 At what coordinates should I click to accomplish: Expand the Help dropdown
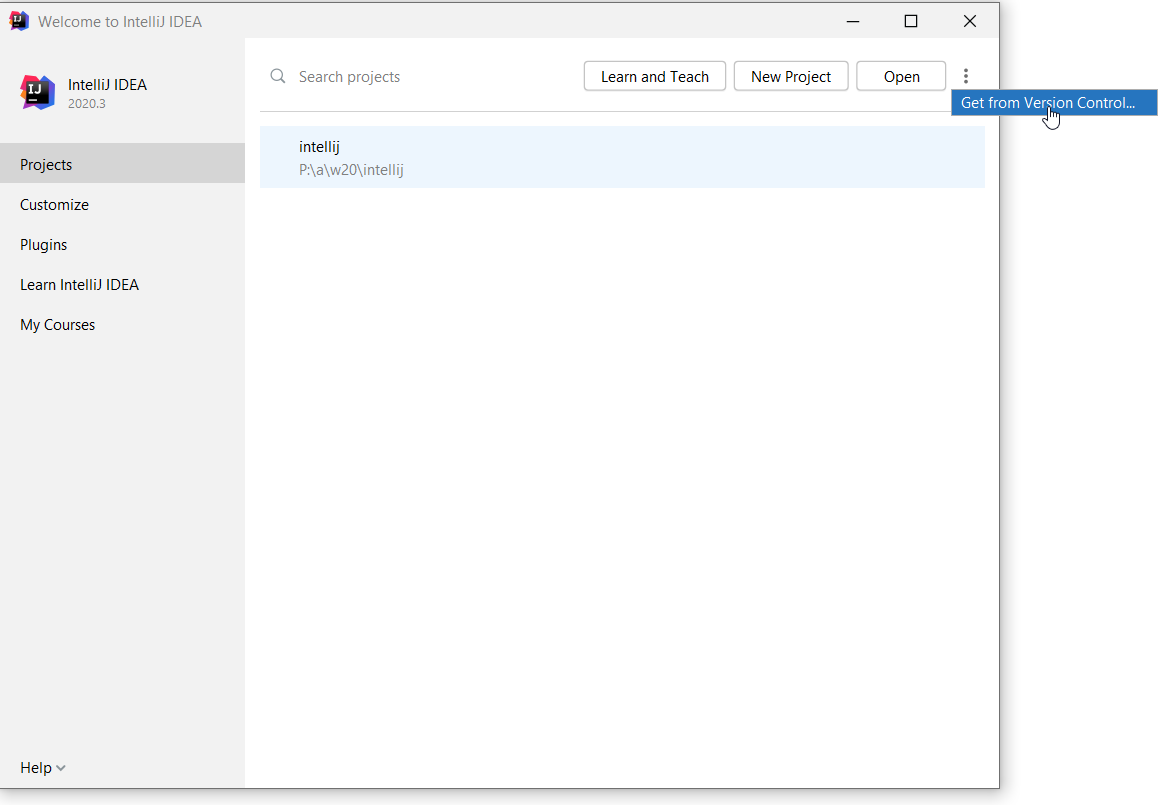(x=43, y=767)
